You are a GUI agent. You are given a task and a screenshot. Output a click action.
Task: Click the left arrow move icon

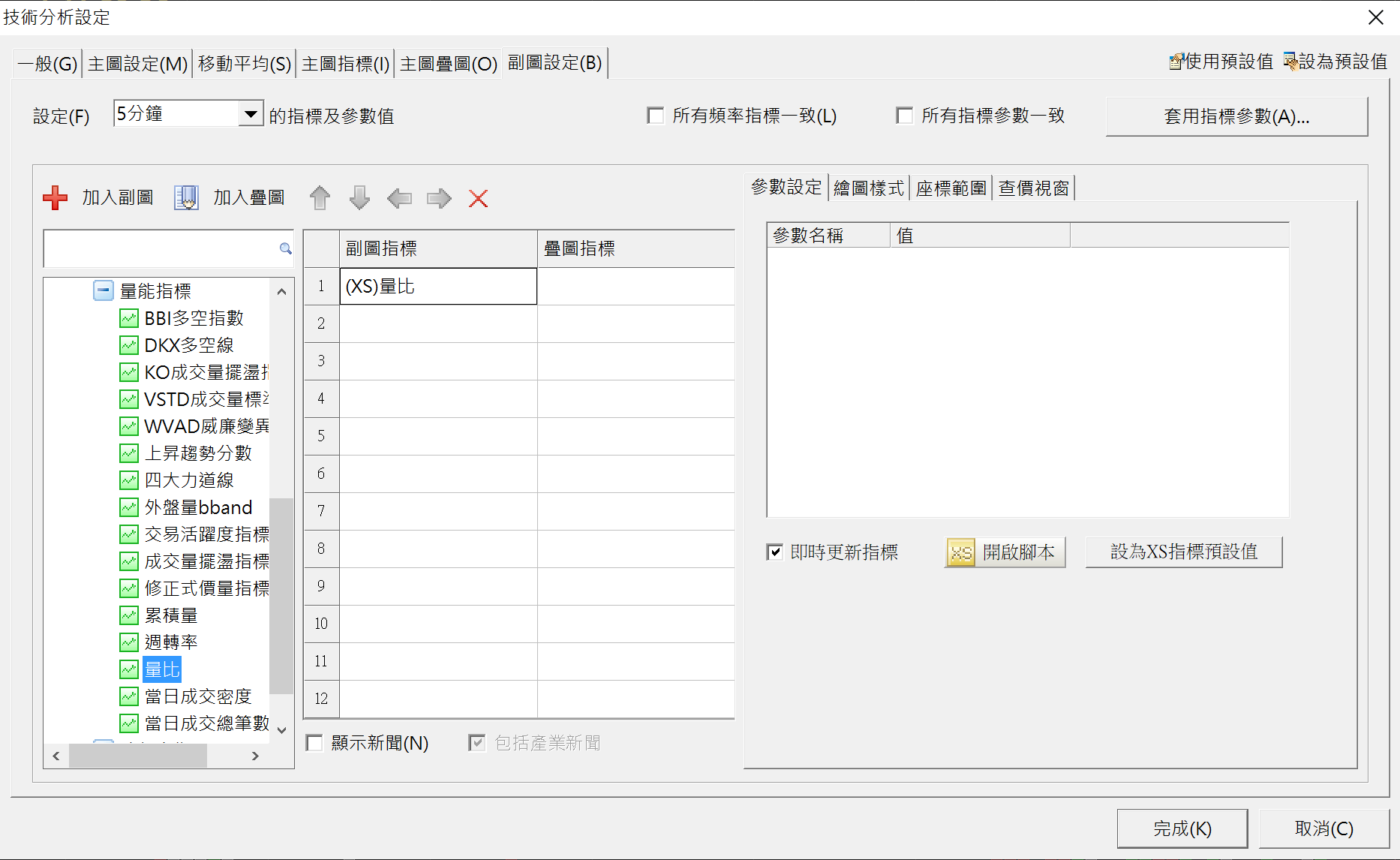tap(399, 198)
